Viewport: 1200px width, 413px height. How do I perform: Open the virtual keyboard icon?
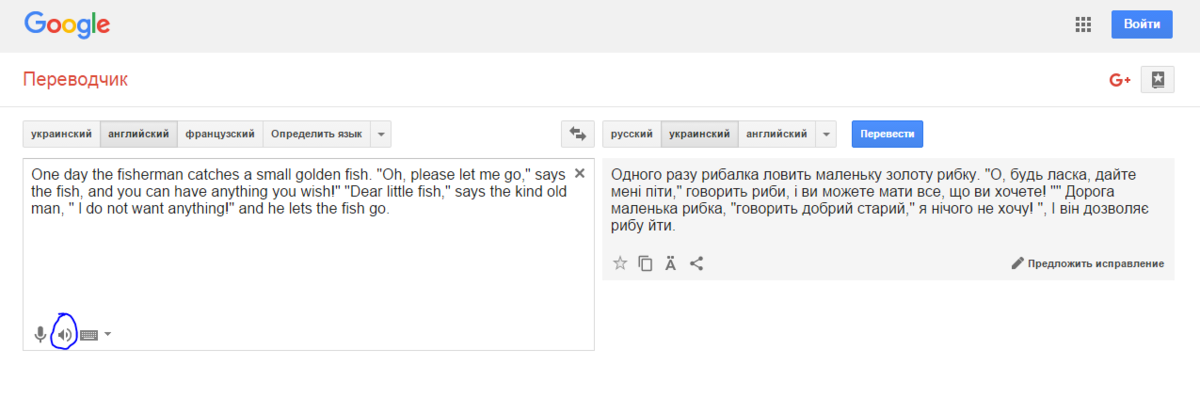88,334
